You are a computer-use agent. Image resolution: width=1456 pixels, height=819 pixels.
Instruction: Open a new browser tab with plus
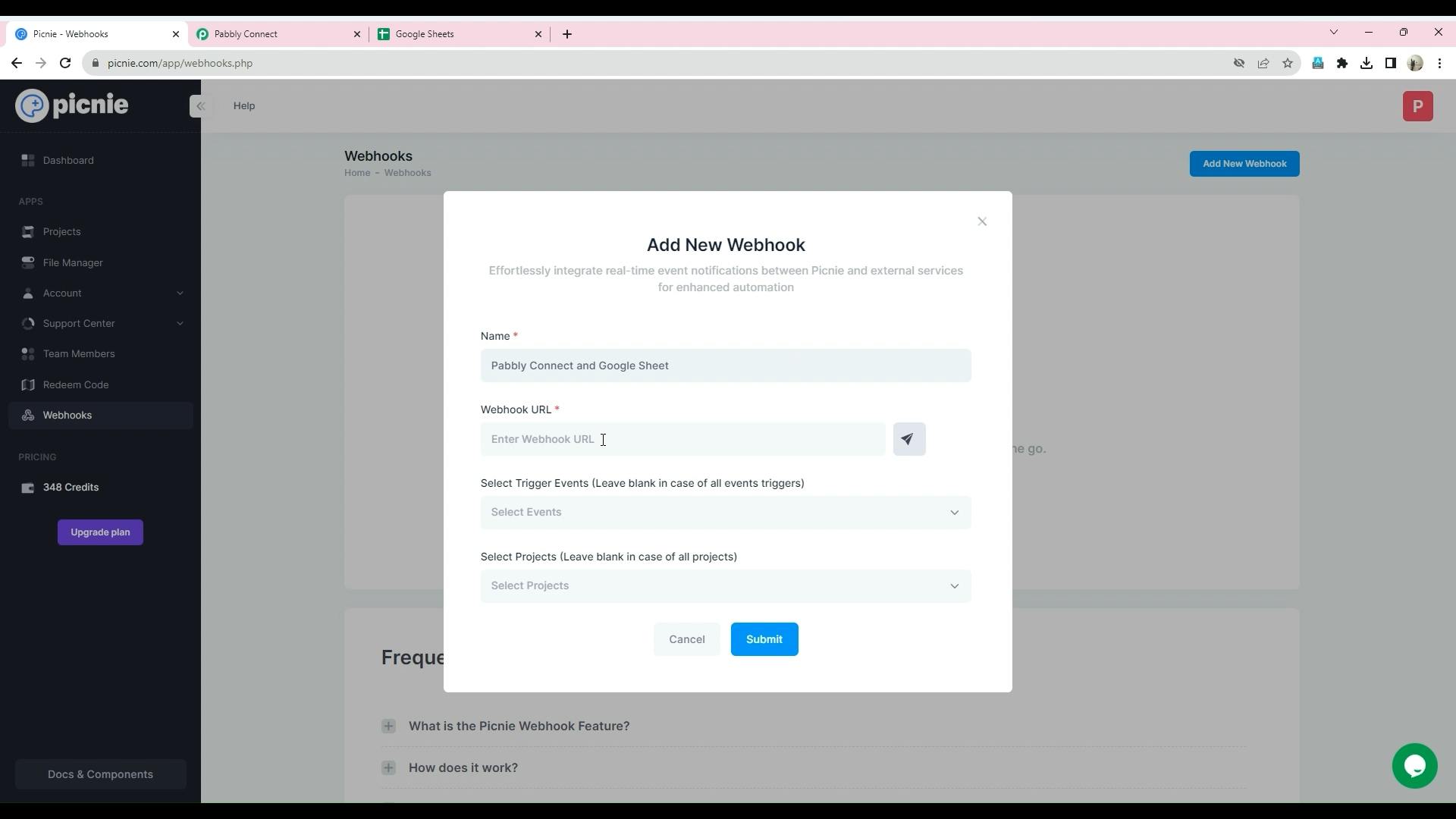point(567,34)
